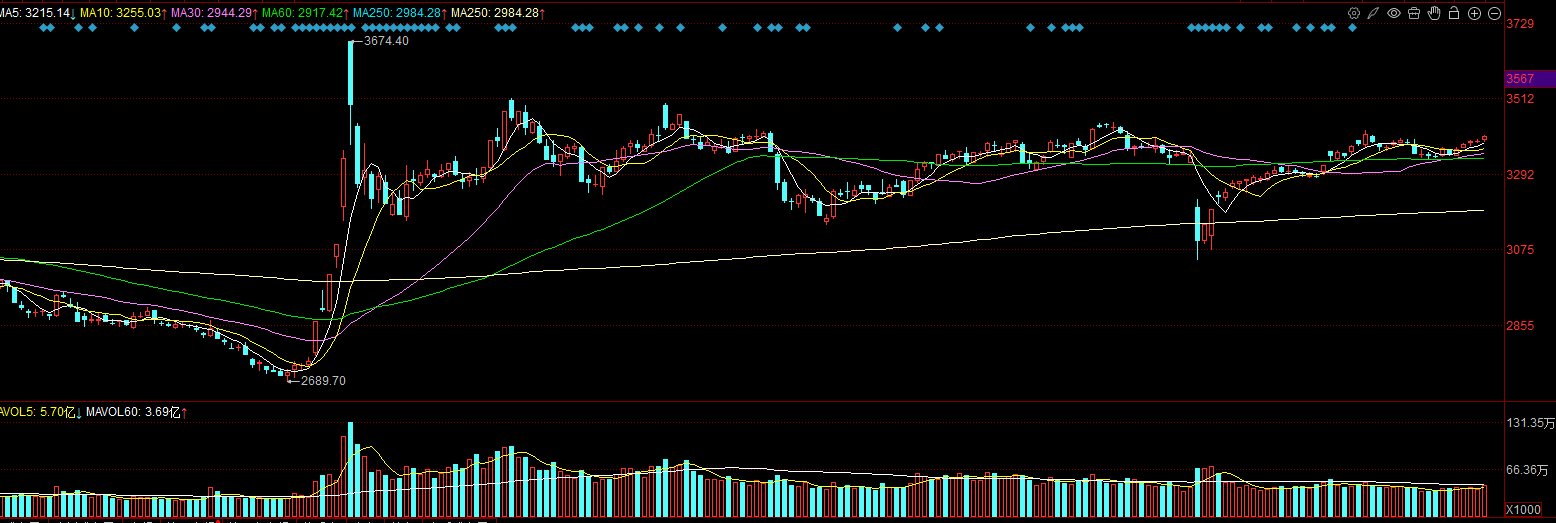Click the 3512 price axis value
This screenshot has height=523, width=1556.
(1520, 99)
